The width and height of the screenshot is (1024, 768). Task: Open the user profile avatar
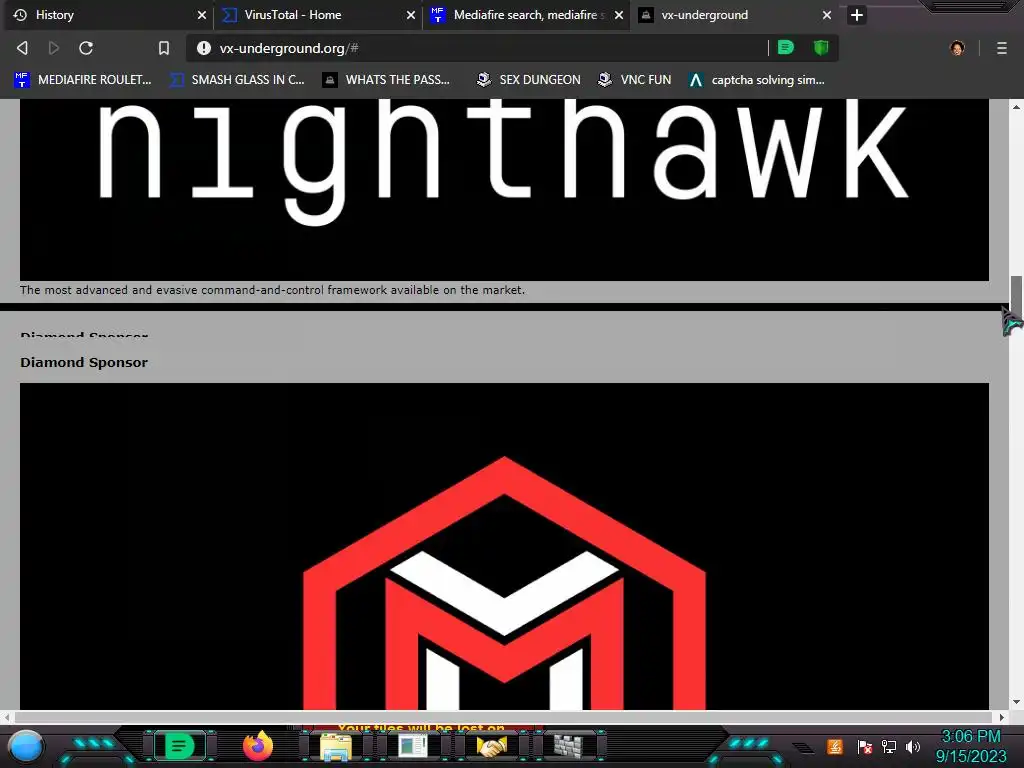click(x=957, y=48)
